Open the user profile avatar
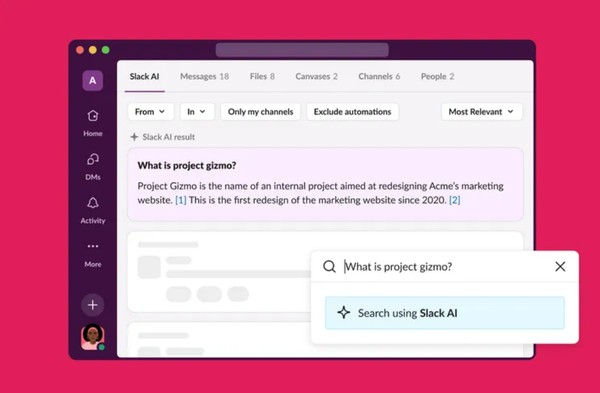The width and height of the screenshot is (600, 393). [x=93, y=337]
